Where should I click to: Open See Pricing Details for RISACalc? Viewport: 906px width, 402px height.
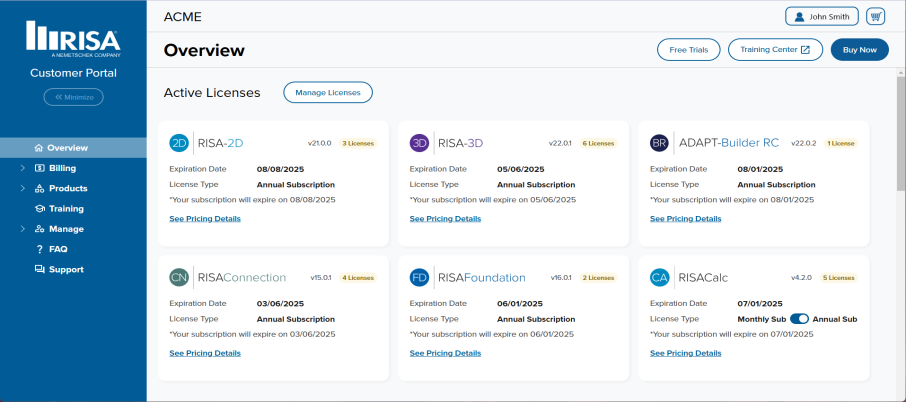[x=685, y=353]
